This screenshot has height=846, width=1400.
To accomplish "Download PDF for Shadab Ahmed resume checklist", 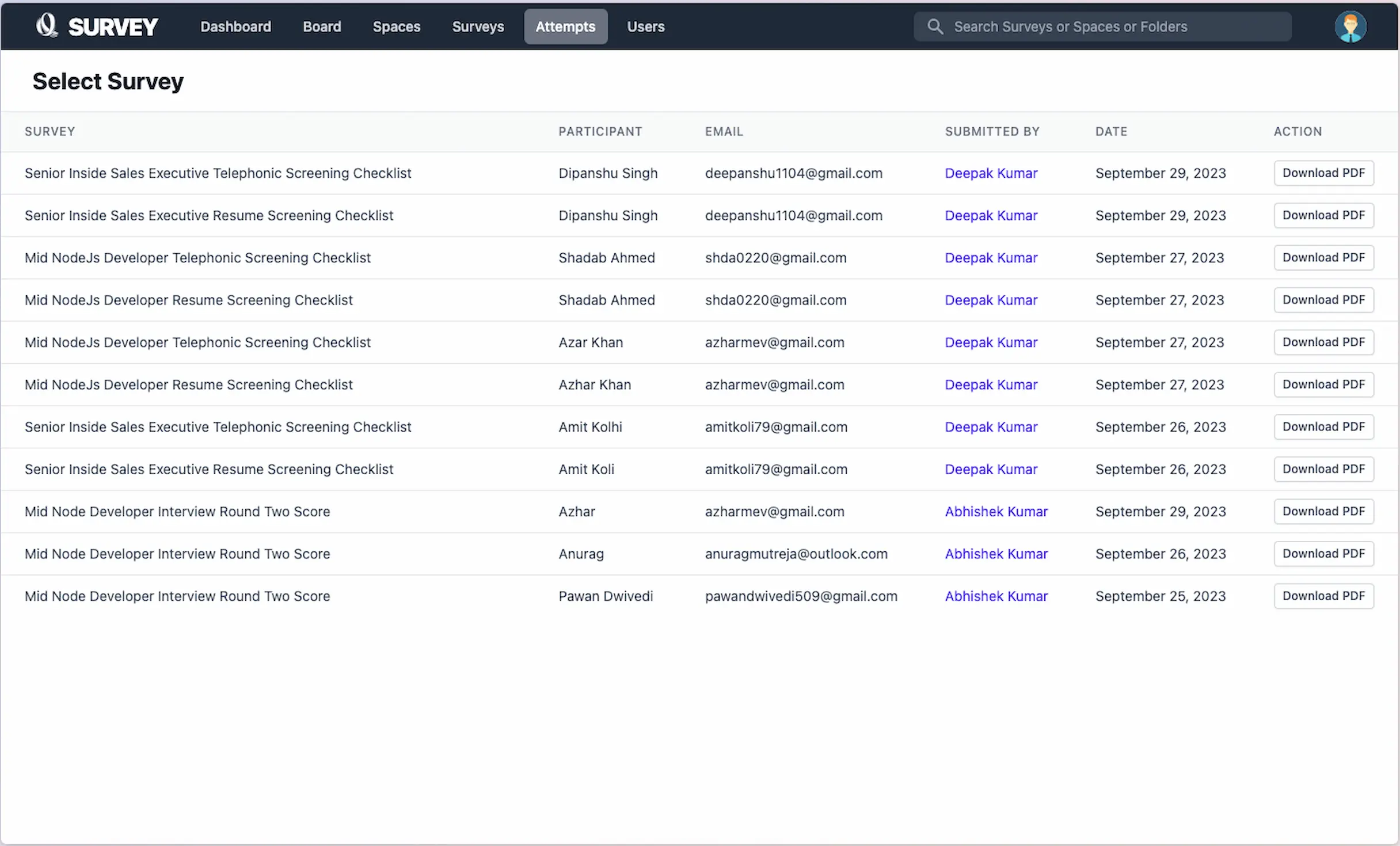I will [1323, 300].
